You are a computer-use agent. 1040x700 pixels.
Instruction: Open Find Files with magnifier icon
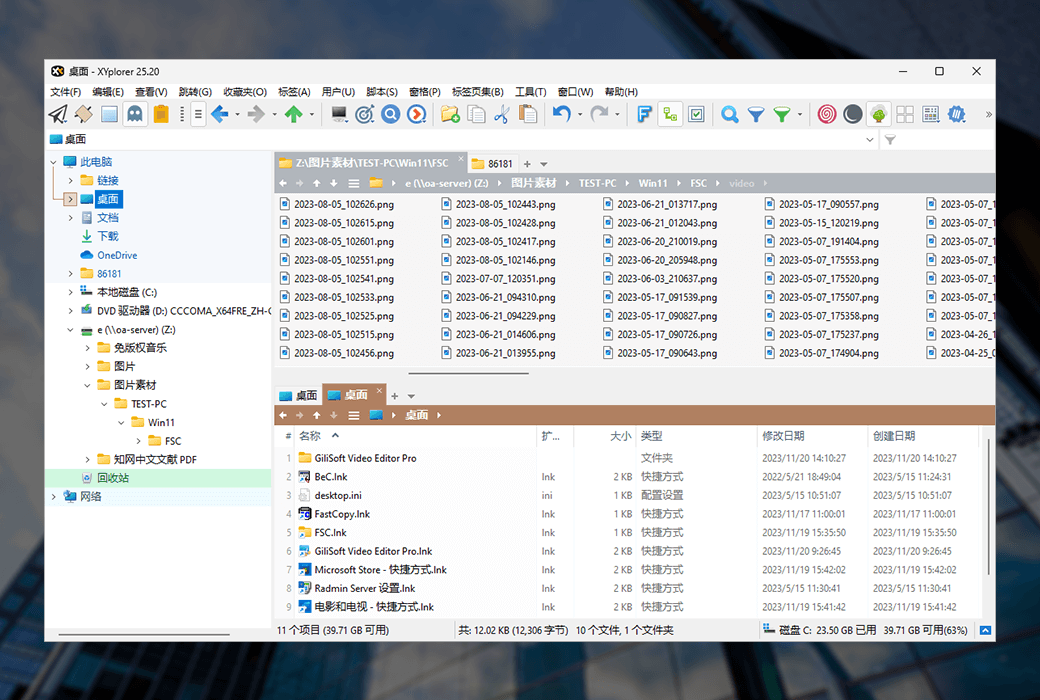(730, 114)
